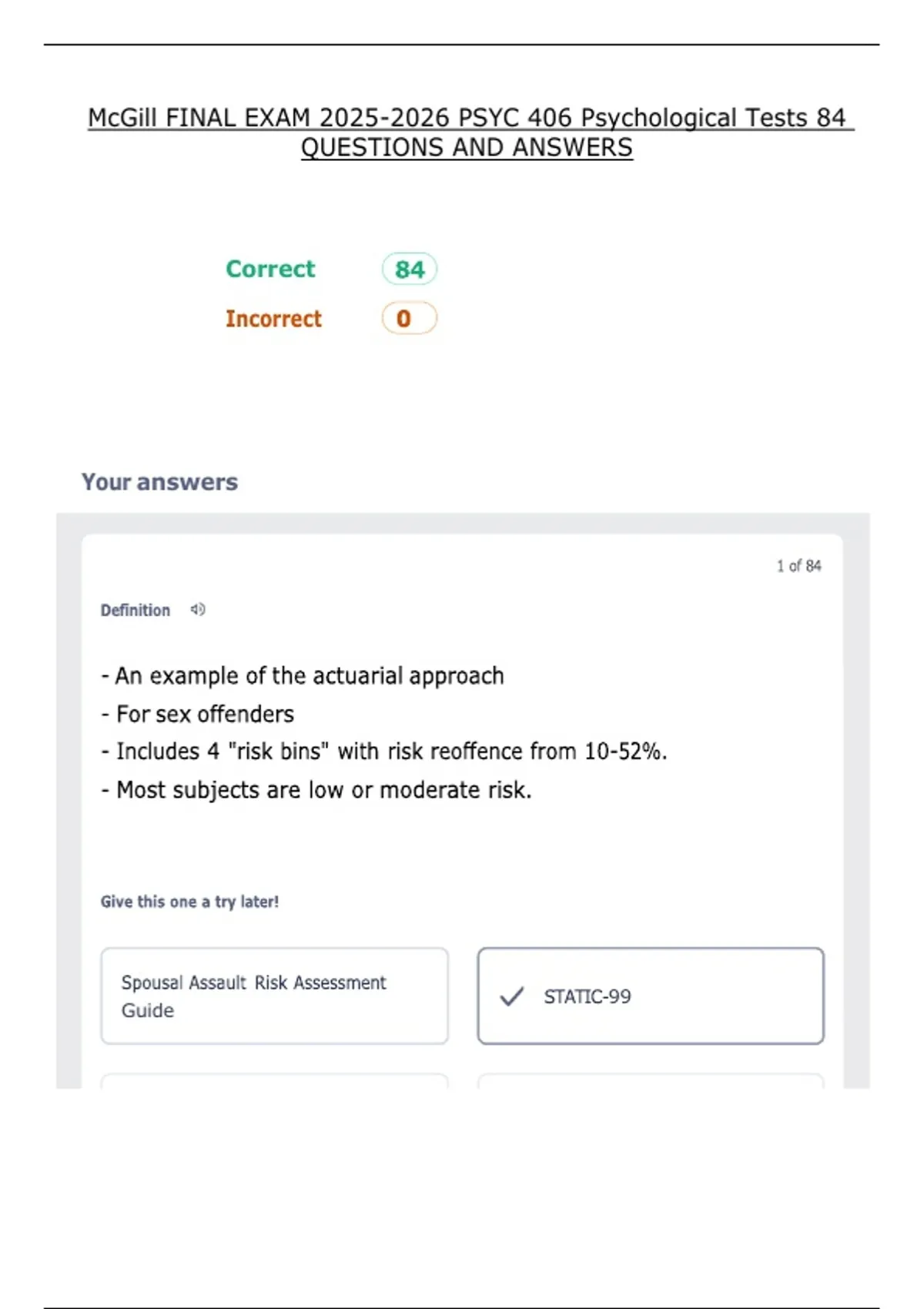The height and width of the screenshot is (1309, 924).
Task: Select the orange Incorrect label
Action: click(x=273, y=319)
